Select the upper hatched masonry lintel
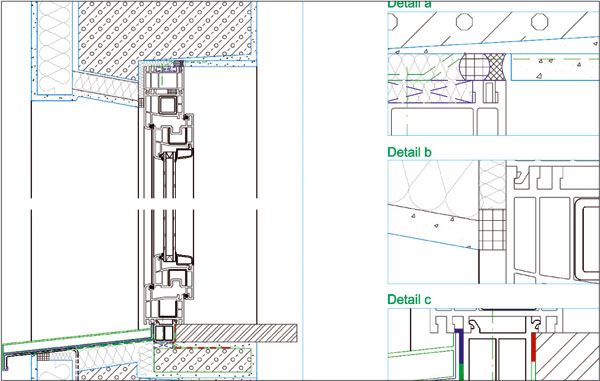 click(x=165, y=36)
